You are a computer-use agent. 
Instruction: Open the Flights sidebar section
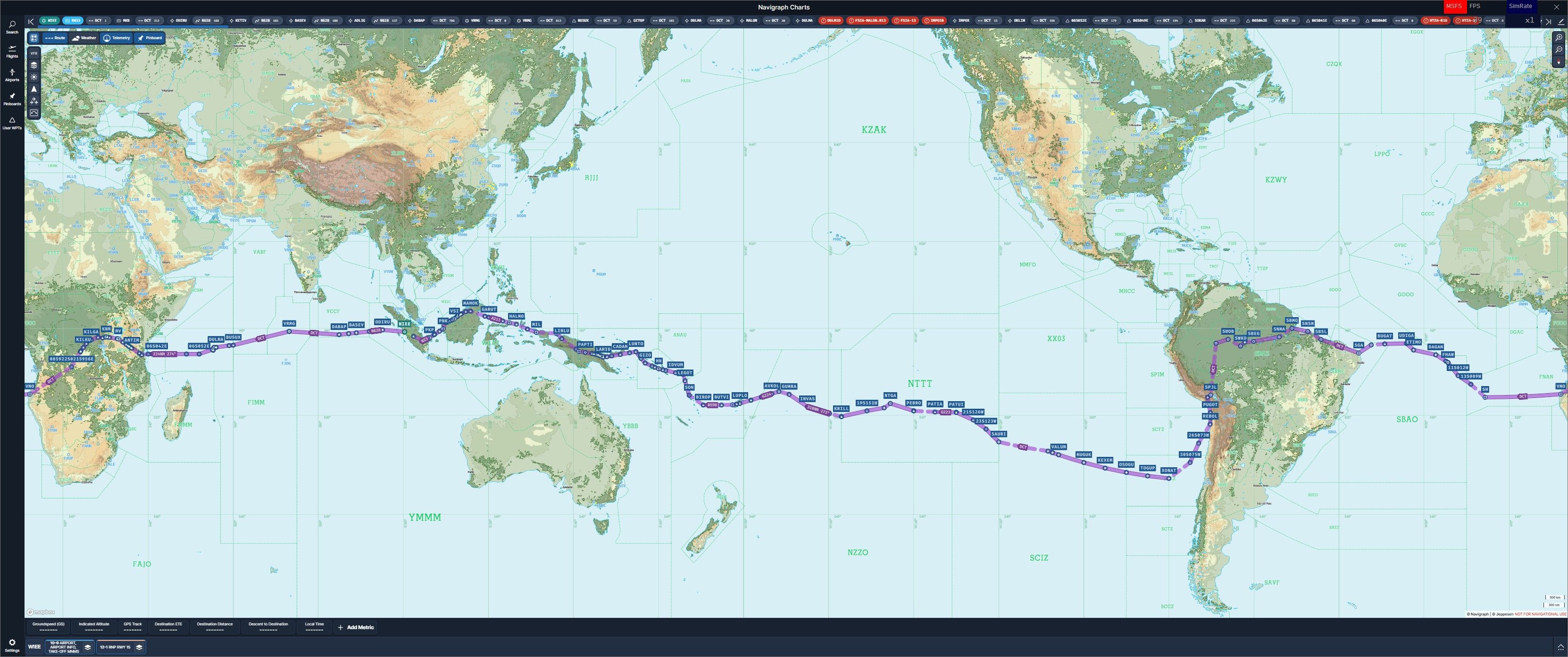pos(12,51)
